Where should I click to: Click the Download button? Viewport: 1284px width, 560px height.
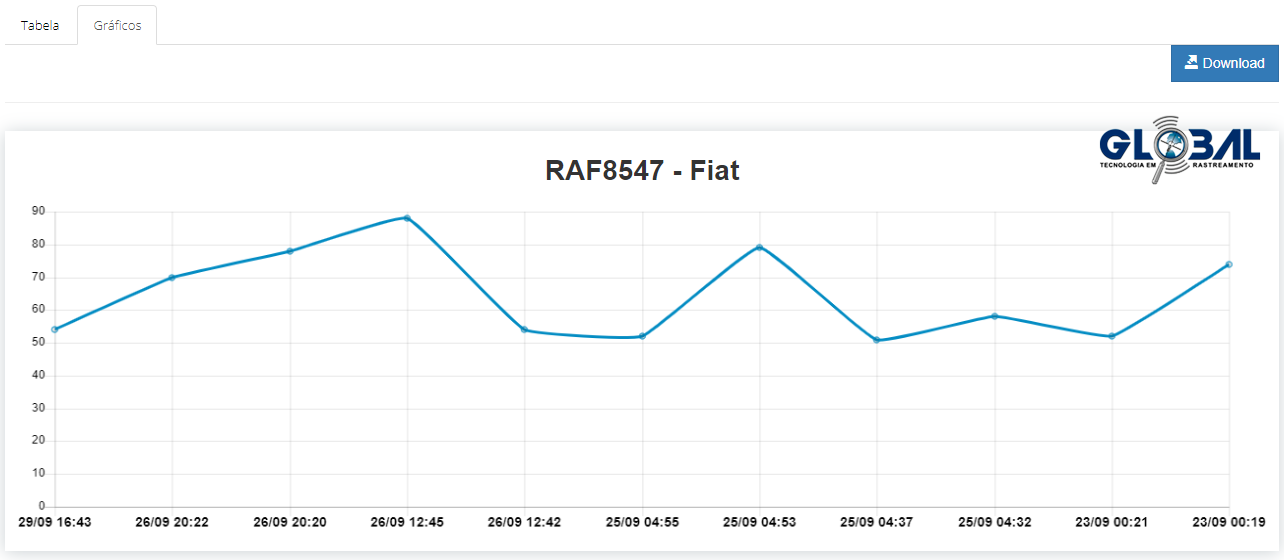(x=1224, y=63)
